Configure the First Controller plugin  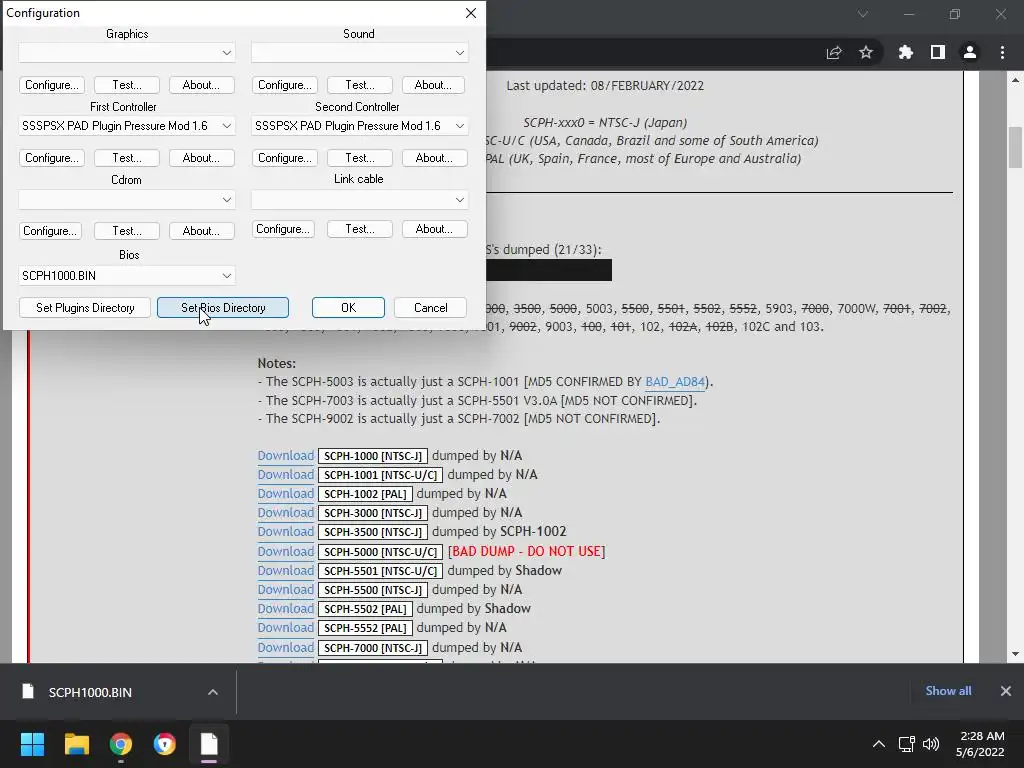(52, 158)
